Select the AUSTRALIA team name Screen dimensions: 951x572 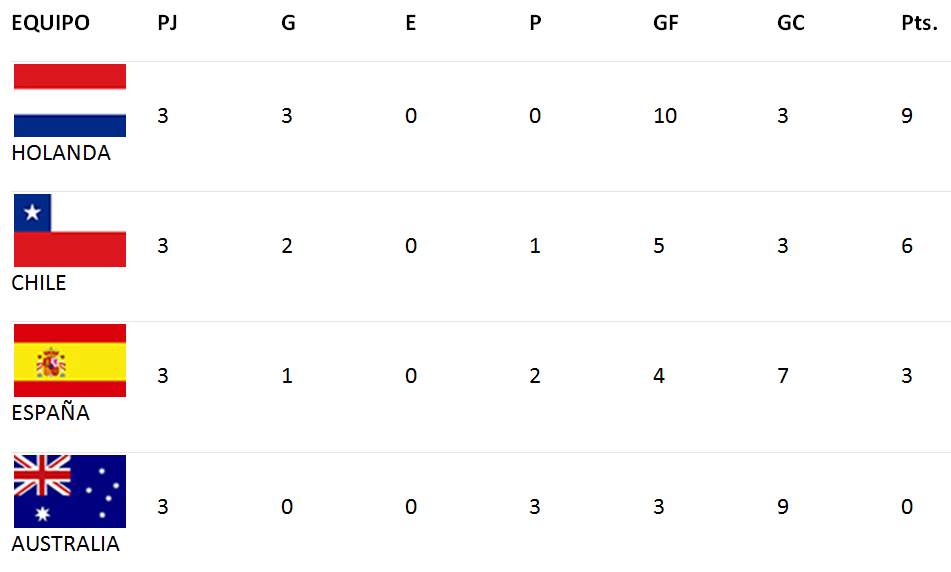tap(66, 543)
